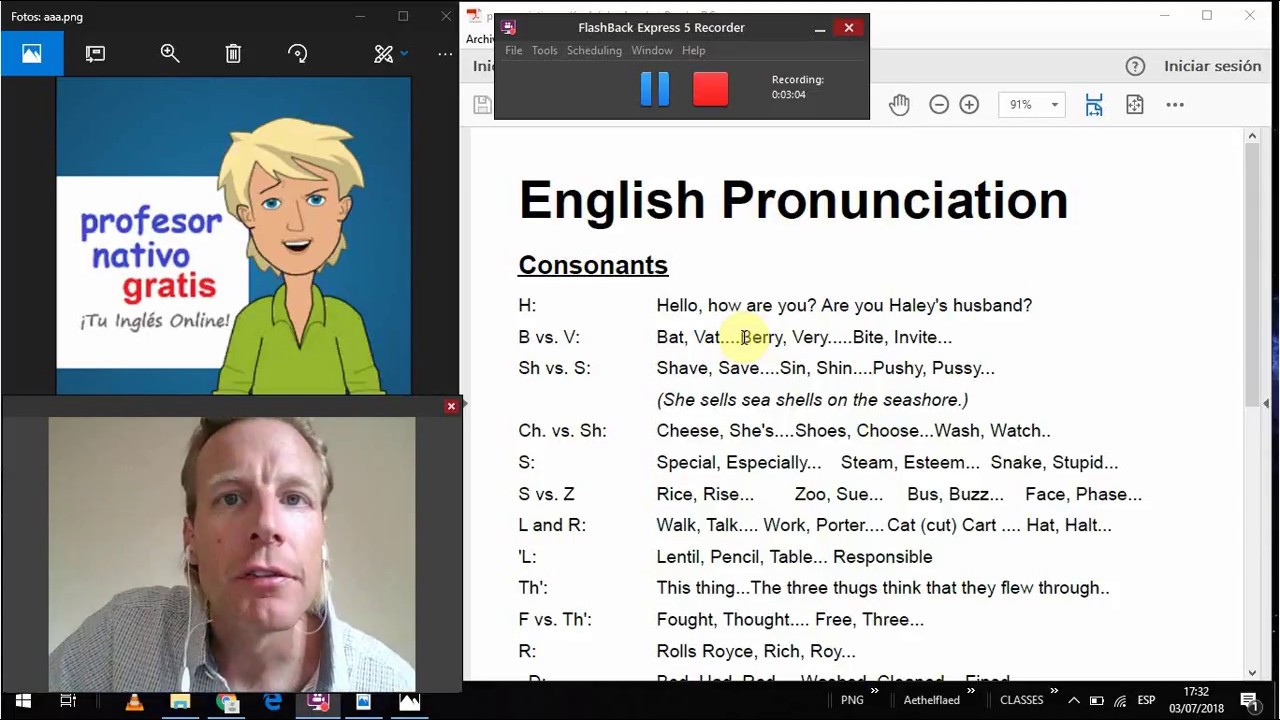Zoom in with the plus icon
The image size is (1280, 720).
(969, 104)
